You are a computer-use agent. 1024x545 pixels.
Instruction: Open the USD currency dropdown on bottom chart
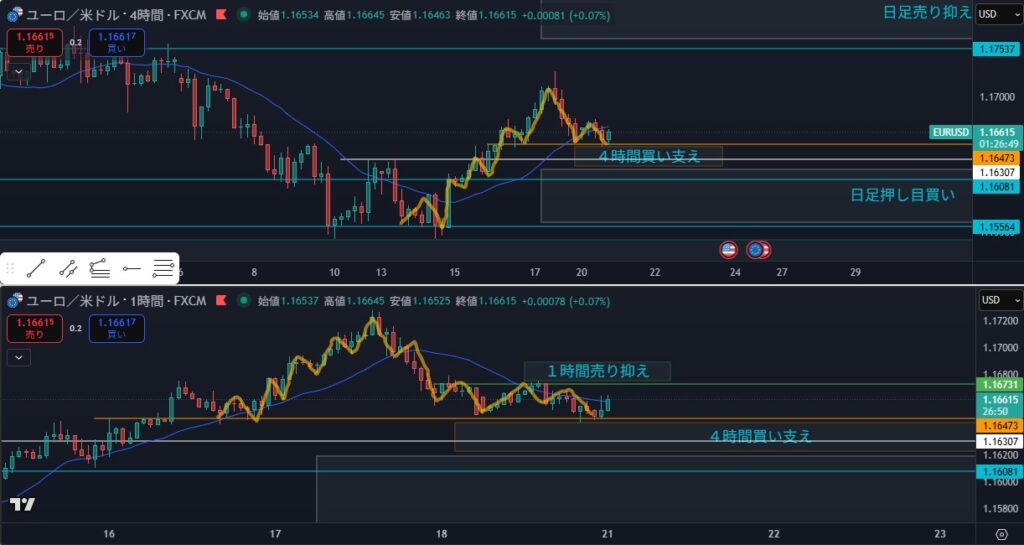click(x=998, y=300)
